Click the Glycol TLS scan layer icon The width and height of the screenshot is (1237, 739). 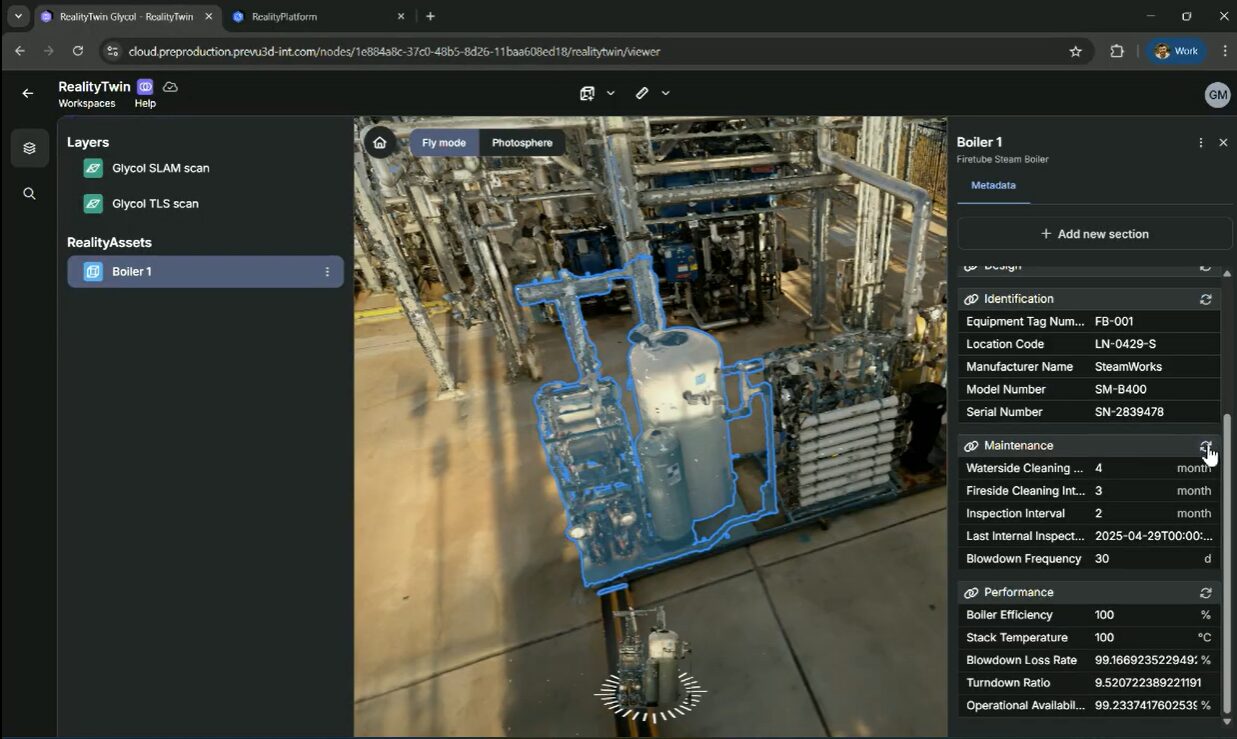tap(93, 204)
